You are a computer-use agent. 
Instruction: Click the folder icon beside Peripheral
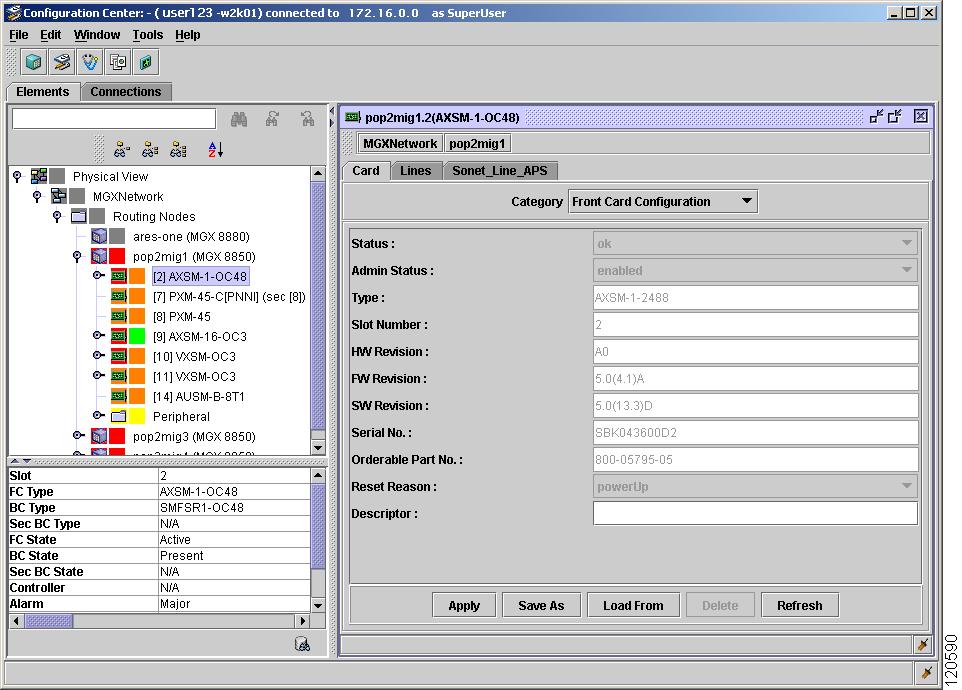(119, 416)
